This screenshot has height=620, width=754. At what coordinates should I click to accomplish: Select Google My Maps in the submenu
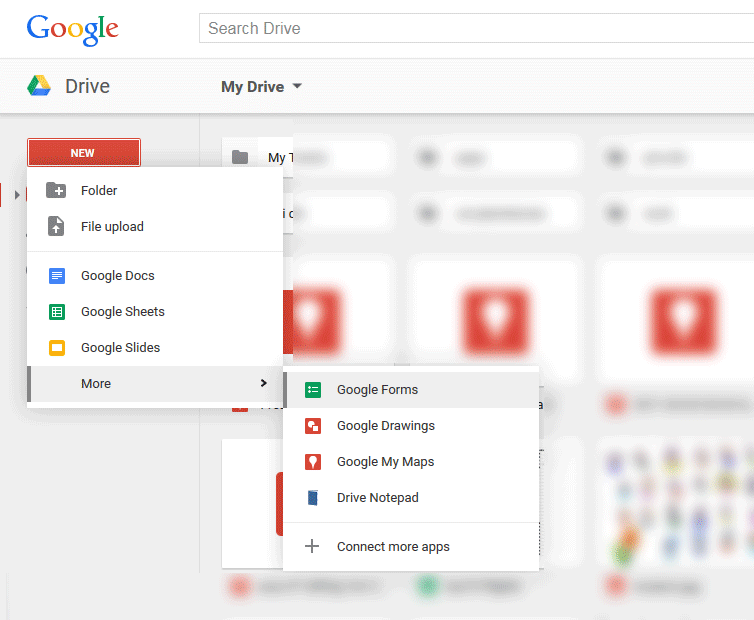(x=411, y=462)
